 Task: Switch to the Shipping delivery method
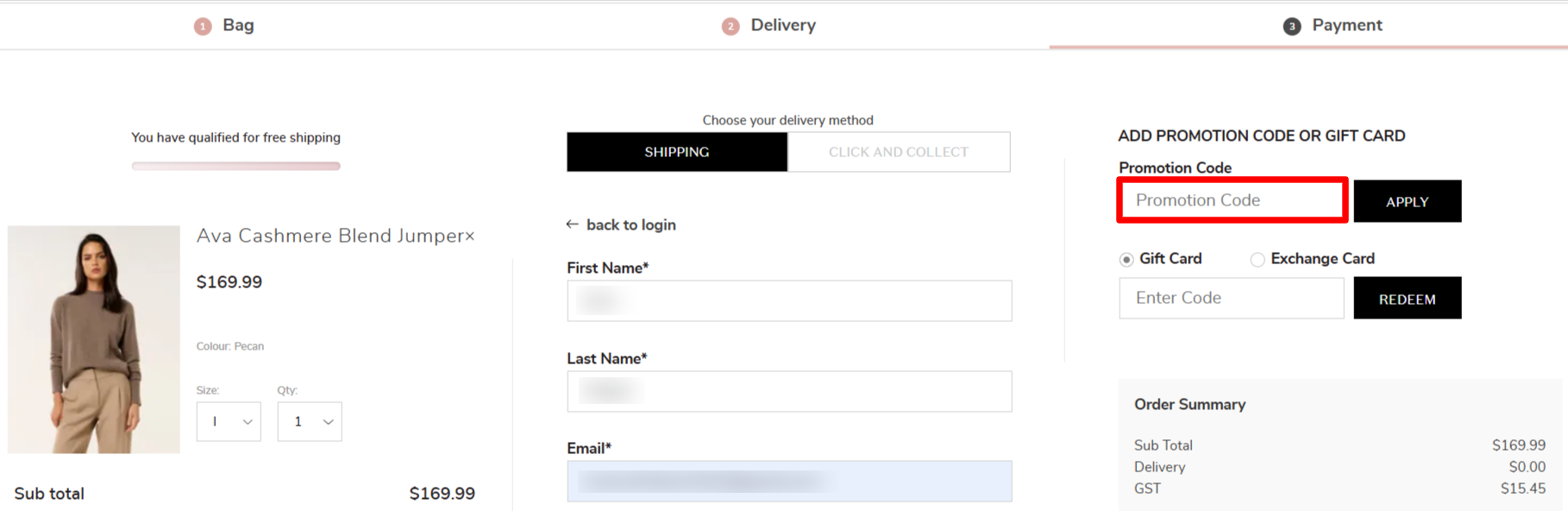pyautogui.click(x=677, y=152)
